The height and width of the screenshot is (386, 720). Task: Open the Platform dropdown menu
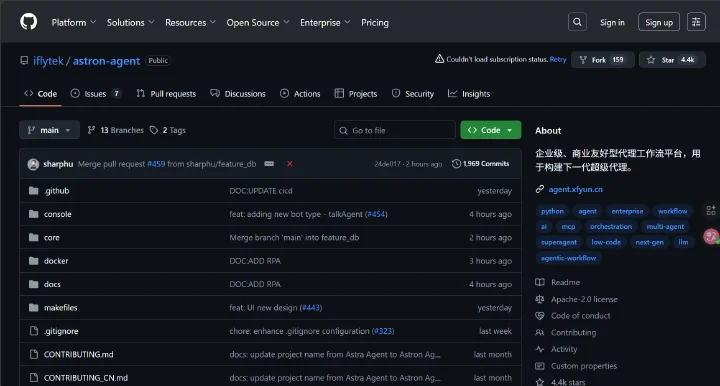click(73, 22)
